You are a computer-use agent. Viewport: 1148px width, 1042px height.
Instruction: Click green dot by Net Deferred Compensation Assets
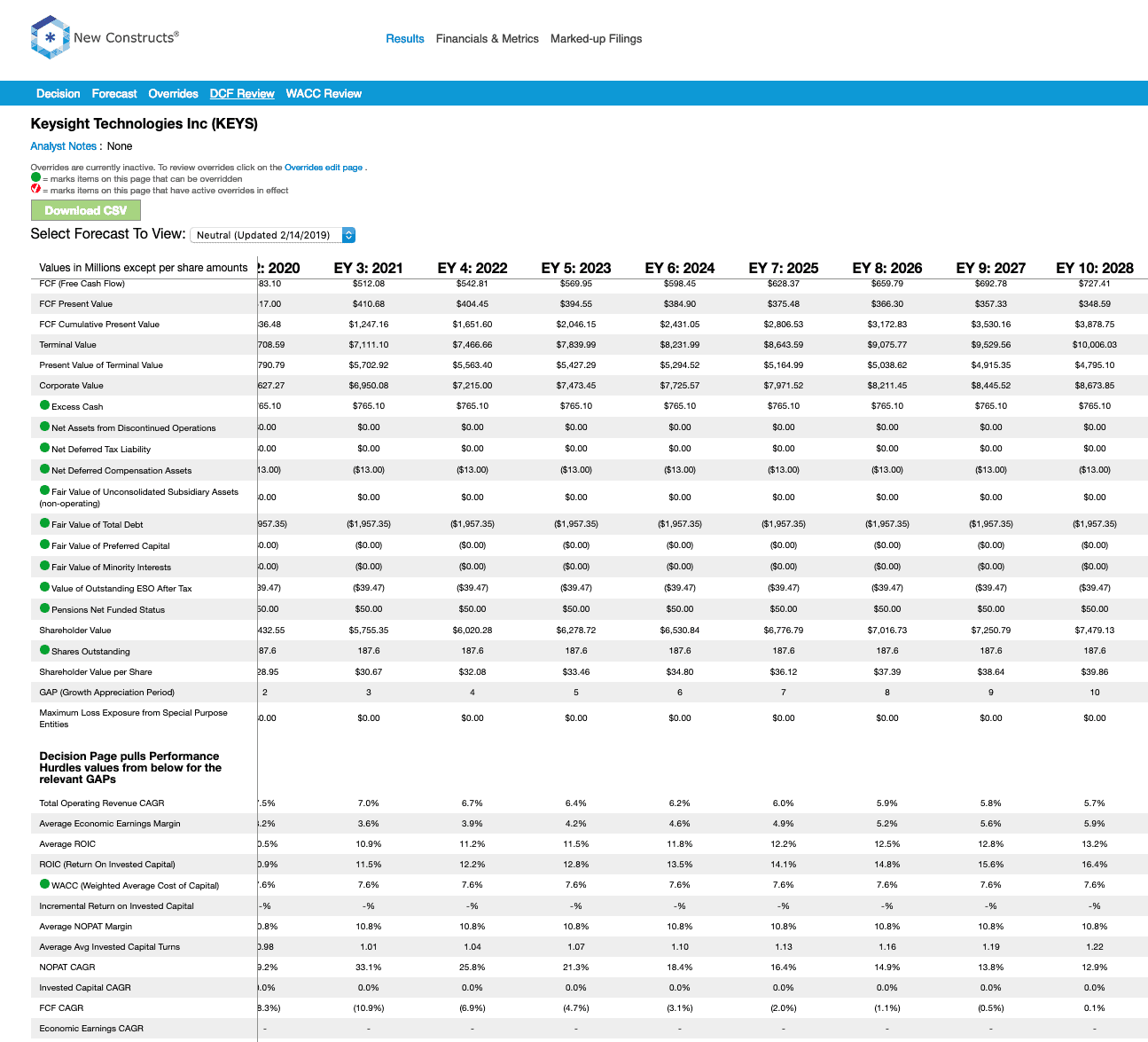44,469
